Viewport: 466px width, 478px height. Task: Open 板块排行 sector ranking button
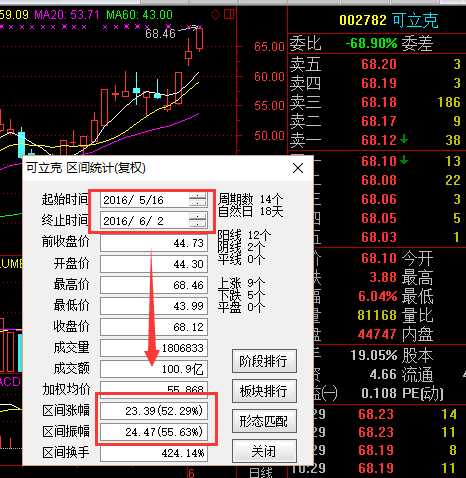coord(264,391)
